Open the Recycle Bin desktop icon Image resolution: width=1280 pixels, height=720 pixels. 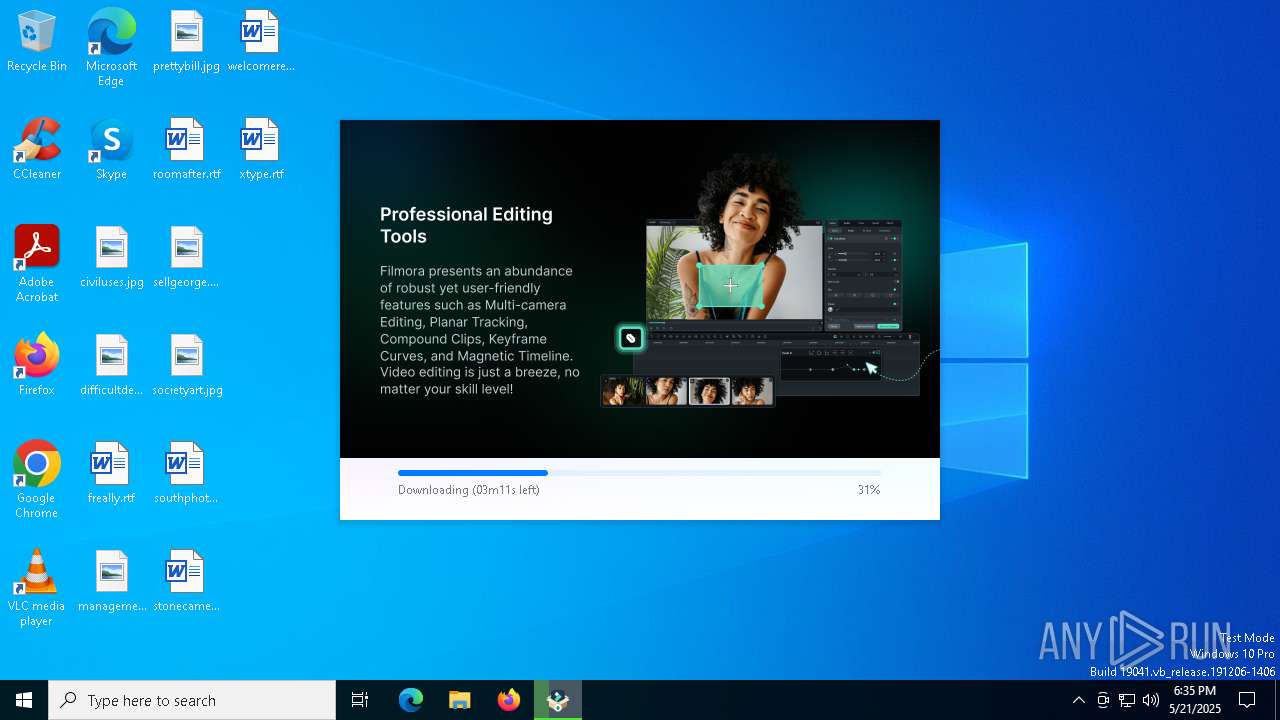(37, 42)
